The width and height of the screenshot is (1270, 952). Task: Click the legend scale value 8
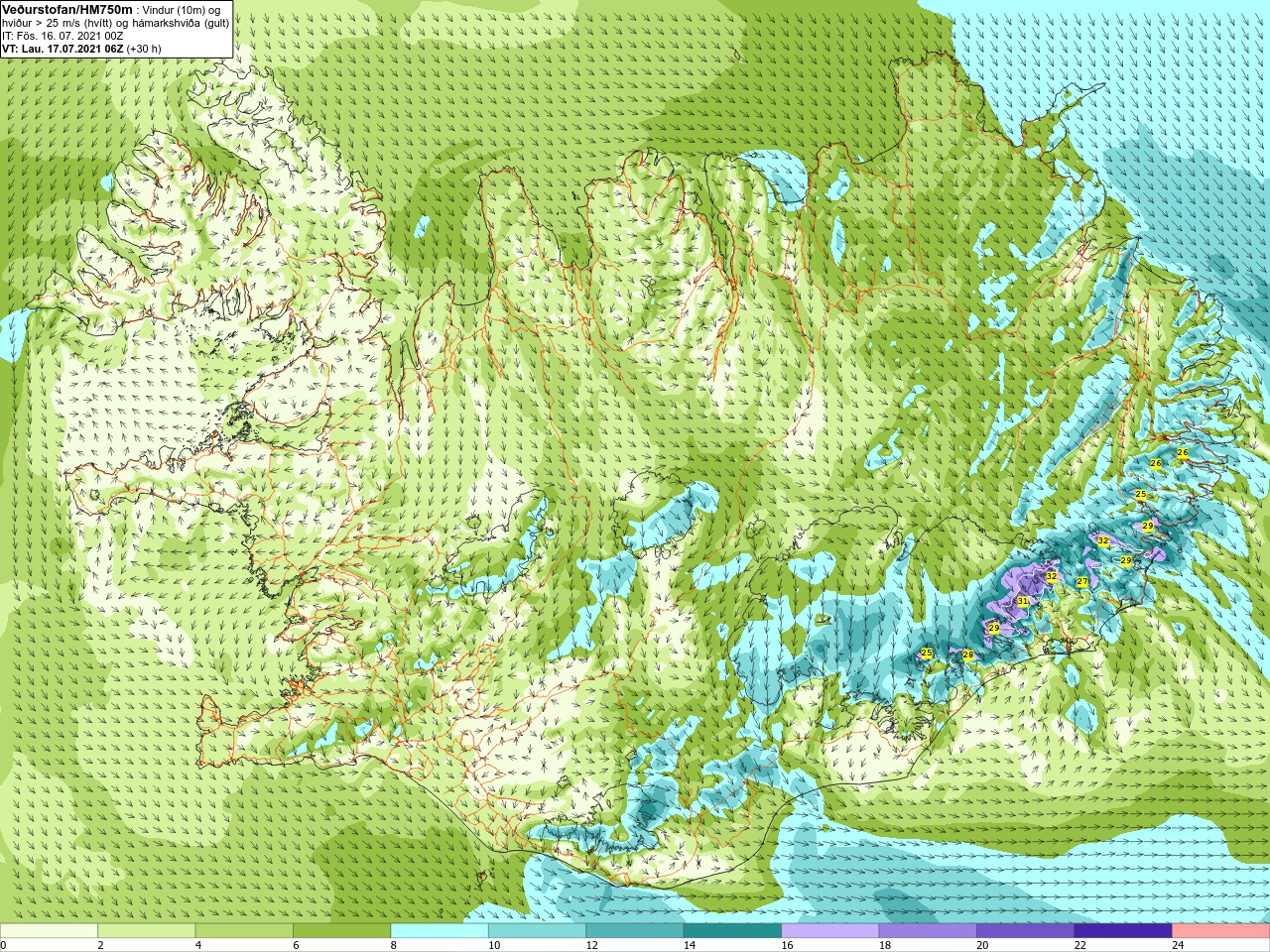pos(394,945)
